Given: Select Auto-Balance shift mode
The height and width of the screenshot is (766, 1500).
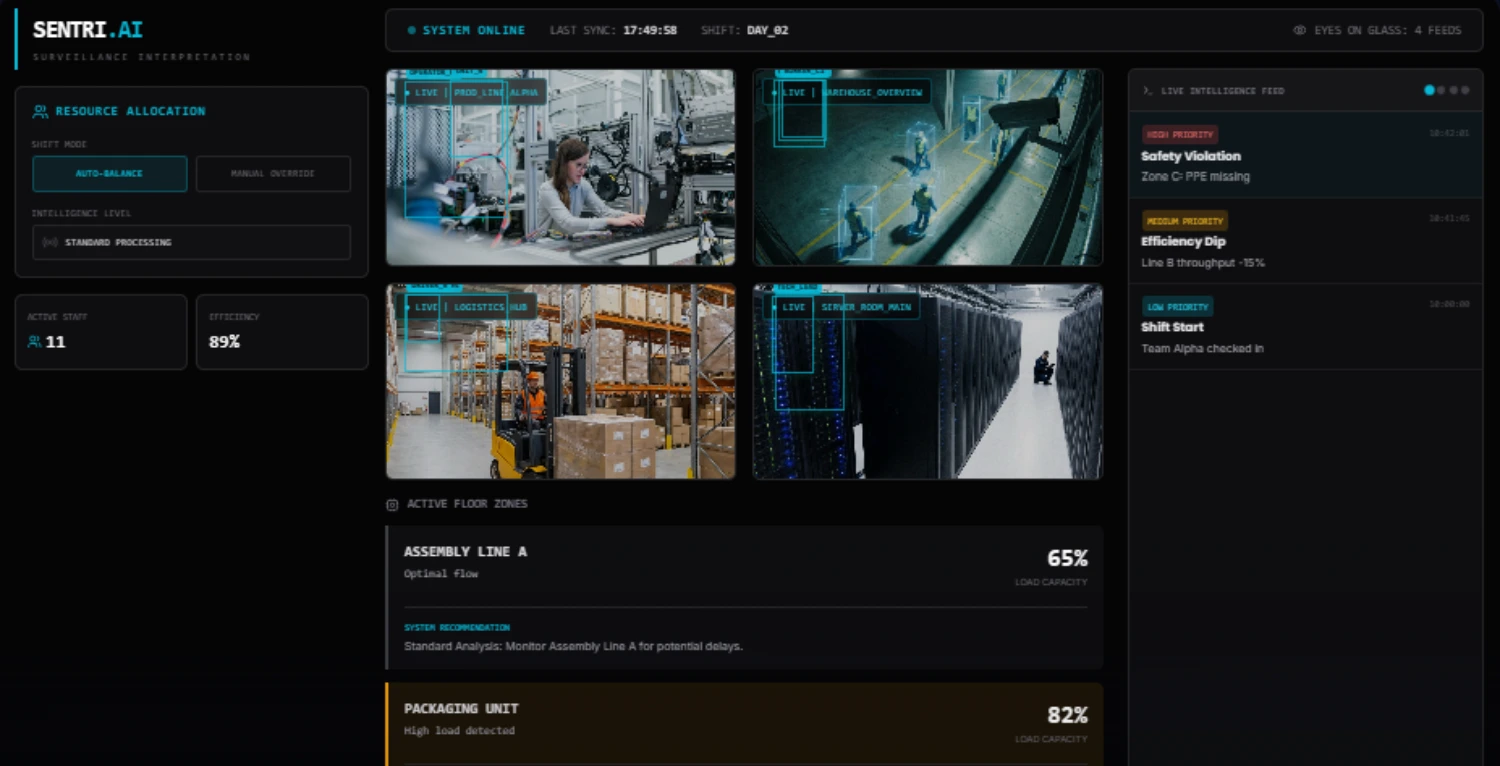Looking at the screenshot, I should (109, 173).
